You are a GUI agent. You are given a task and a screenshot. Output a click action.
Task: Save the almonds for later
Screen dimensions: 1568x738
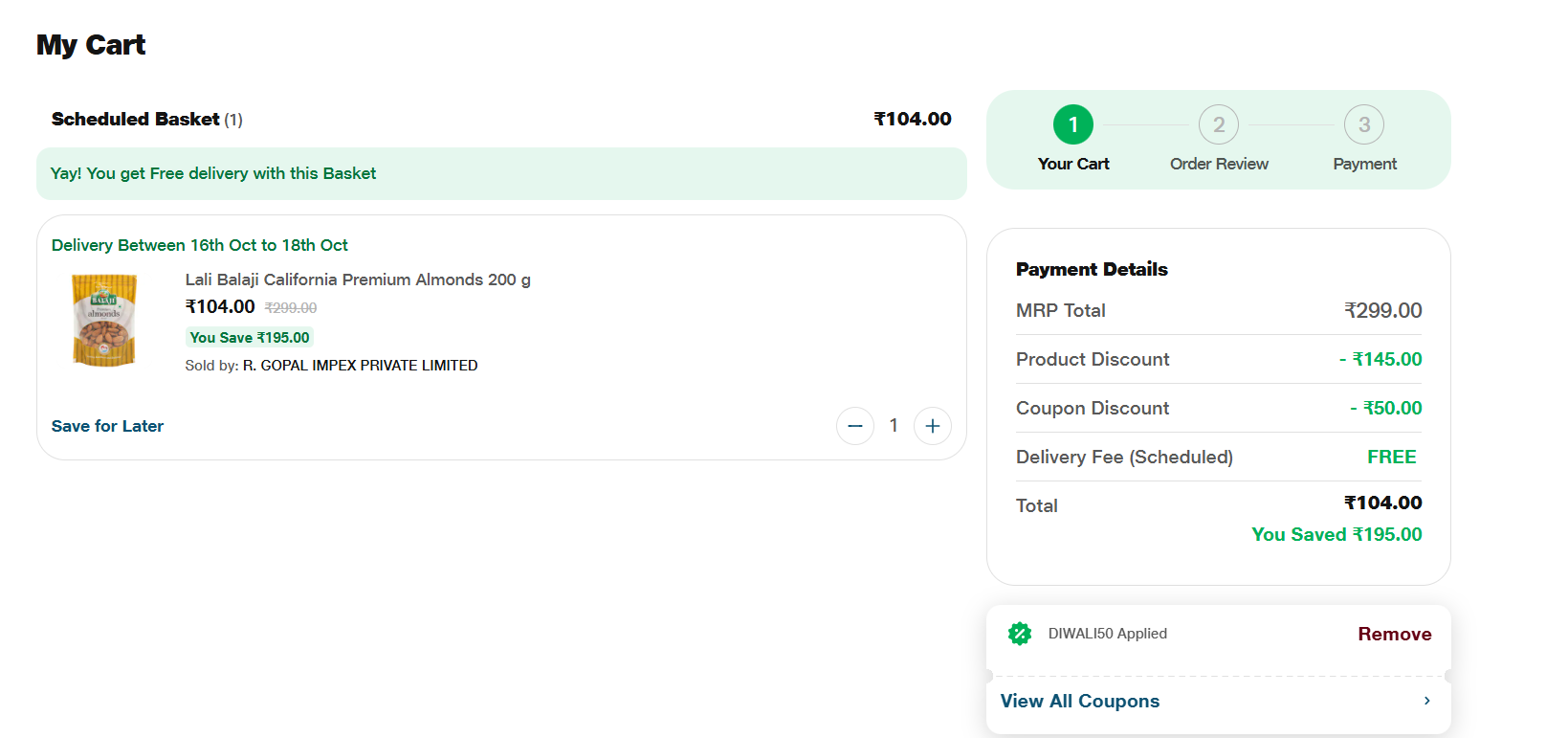(x=107, y=426)
